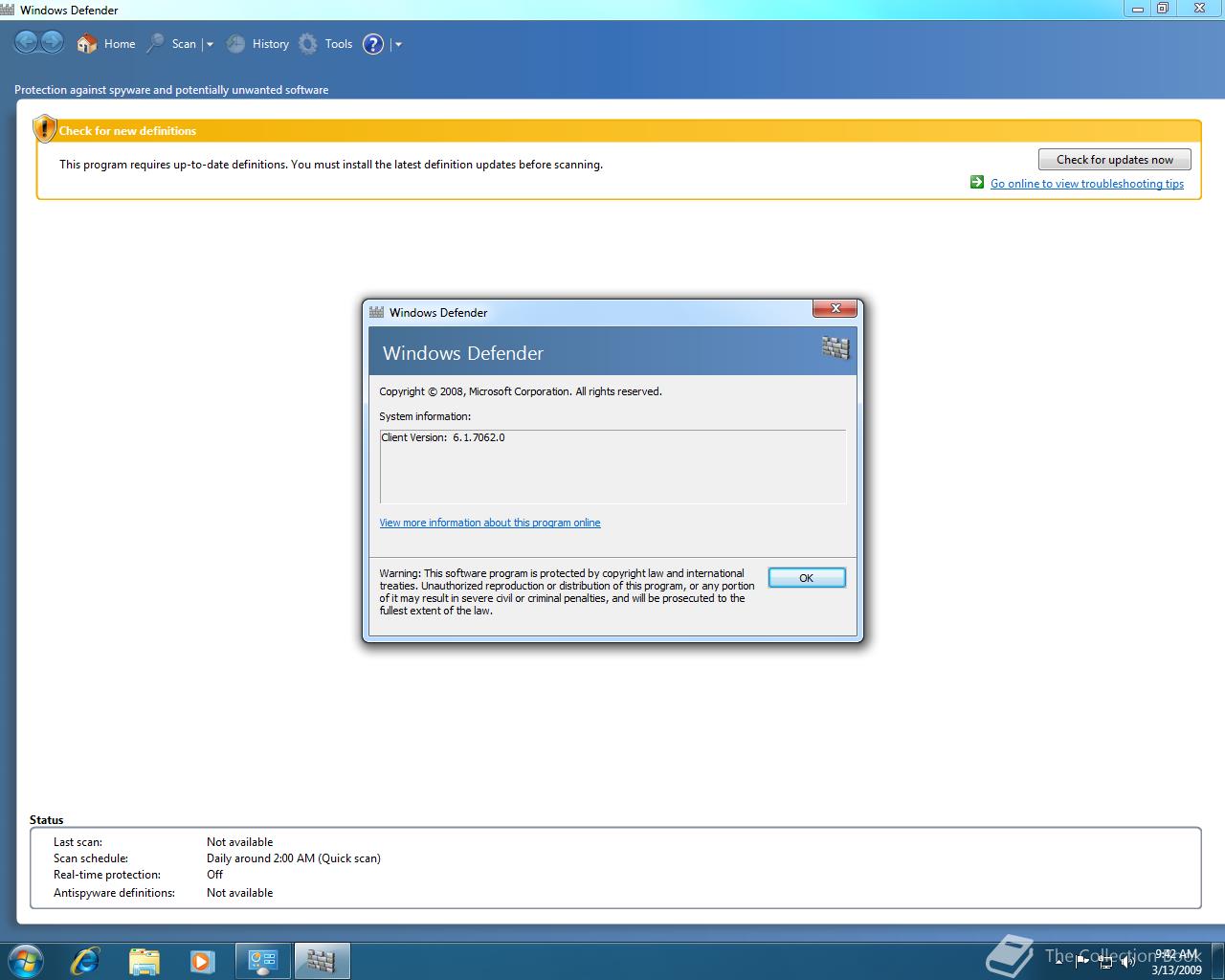Click the Last scan 'Not available' value
This screenshot has height=980, width=1225.
[239, 842]
